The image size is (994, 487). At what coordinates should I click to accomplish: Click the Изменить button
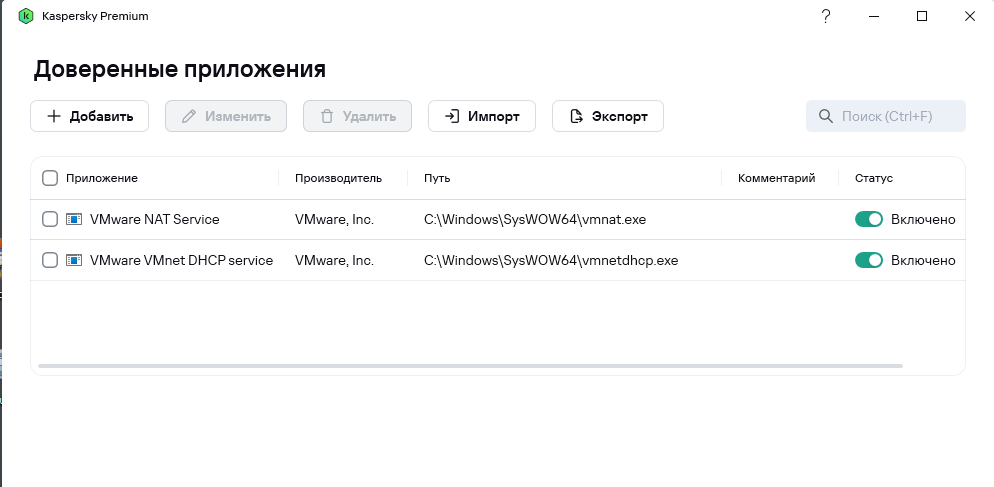click(226, 116)
